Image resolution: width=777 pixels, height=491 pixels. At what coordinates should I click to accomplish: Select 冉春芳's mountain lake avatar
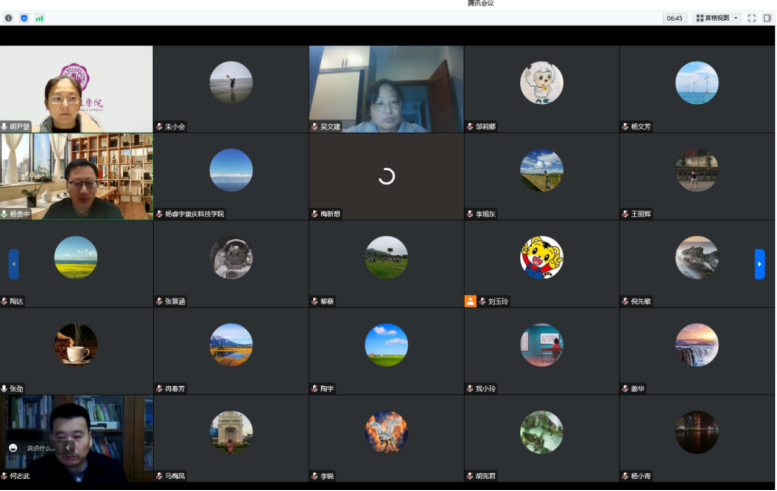231,345
